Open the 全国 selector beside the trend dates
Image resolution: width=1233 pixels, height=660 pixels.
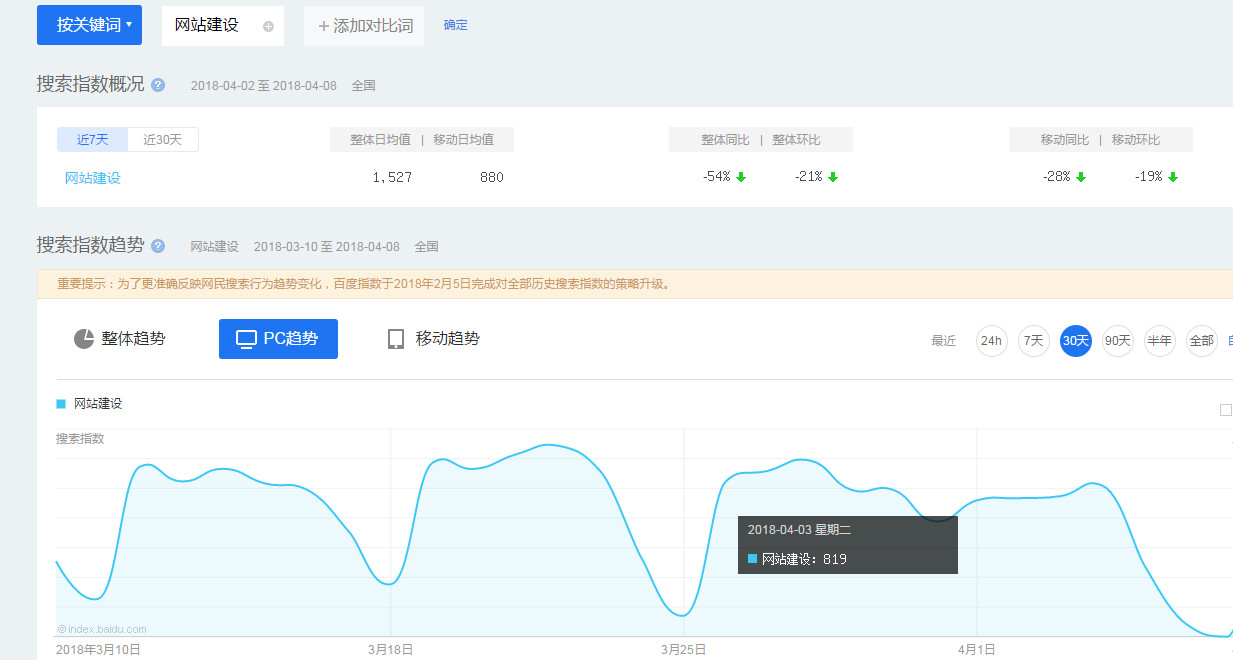pos(427,246)
